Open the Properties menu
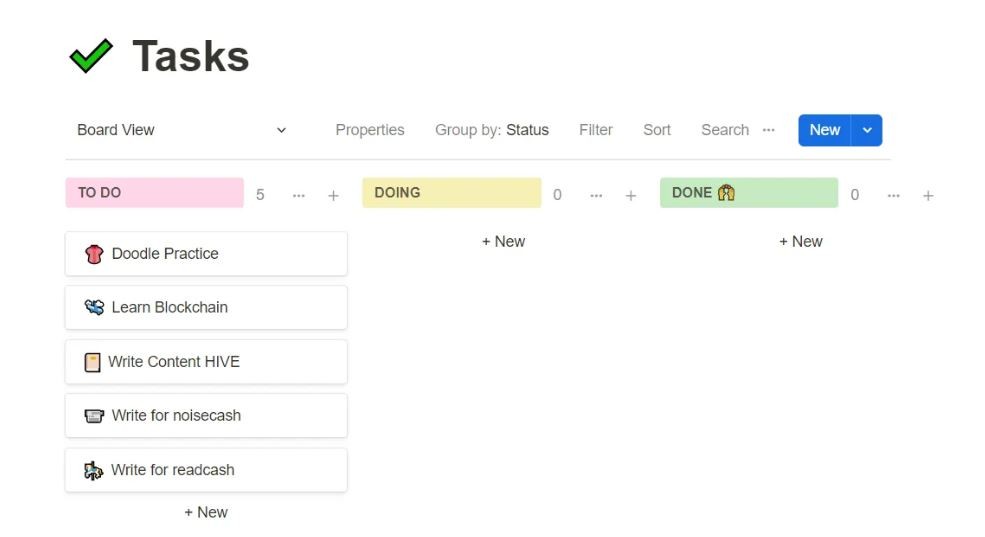Screen dimensions: 985x537 (370, 130)
